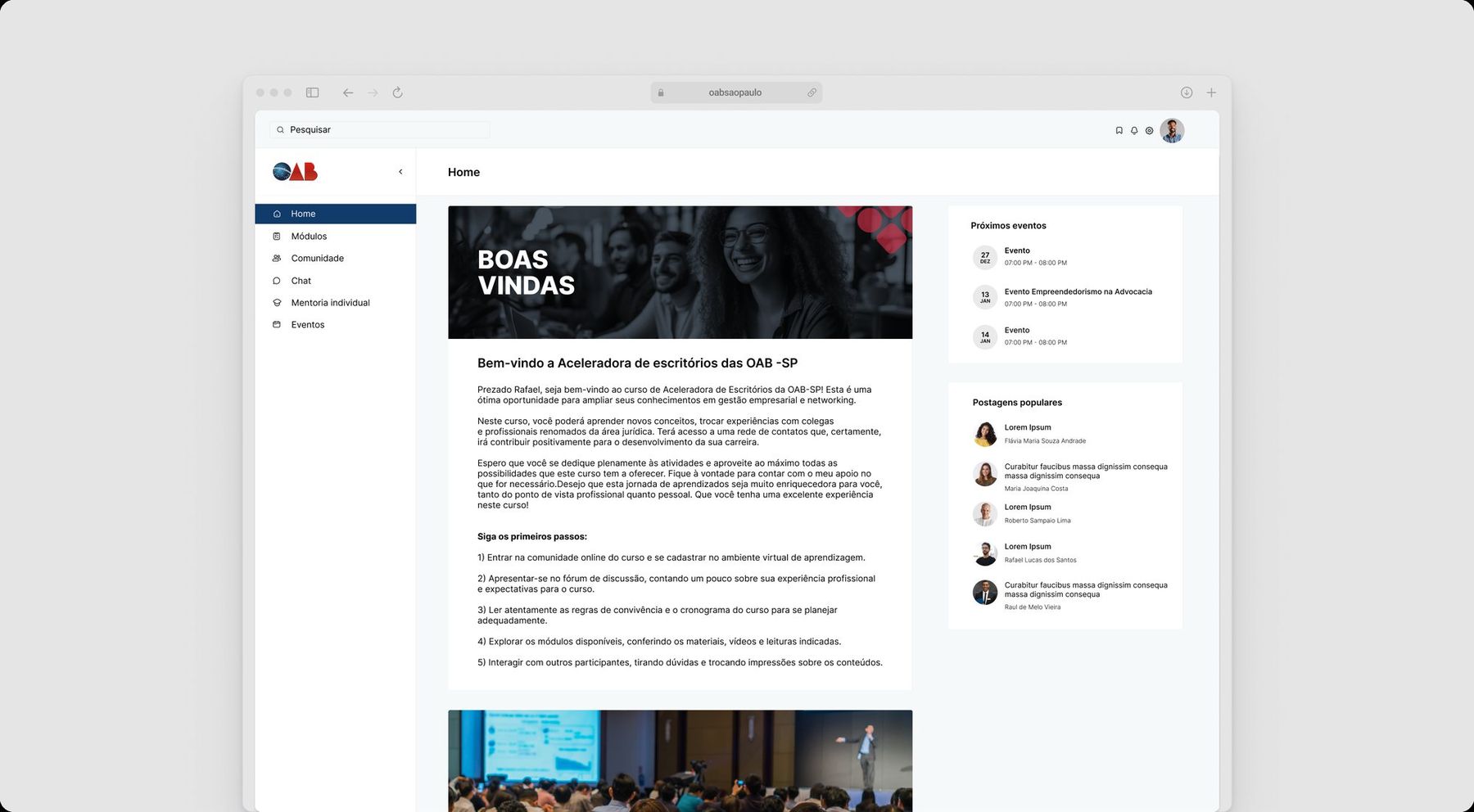
Task: Click the Boas Vindas banner image
Action: point(680,273)
